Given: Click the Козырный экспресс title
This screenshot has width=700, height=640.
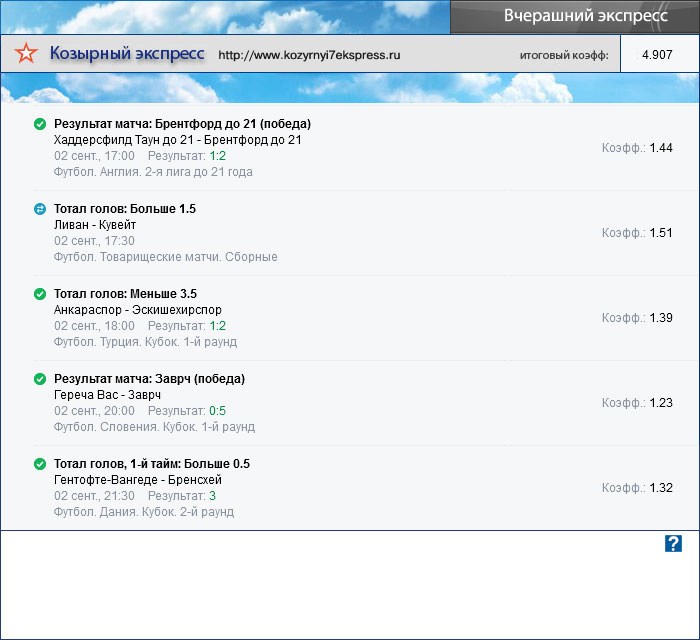Looking at the screenshot, I should [127, 54].
